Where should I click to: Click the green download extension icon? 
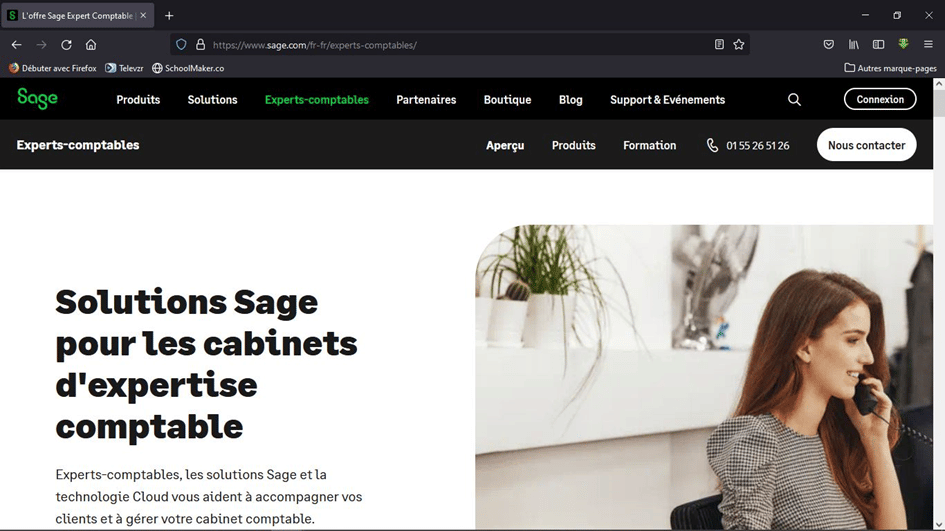(x=903, y=44)
